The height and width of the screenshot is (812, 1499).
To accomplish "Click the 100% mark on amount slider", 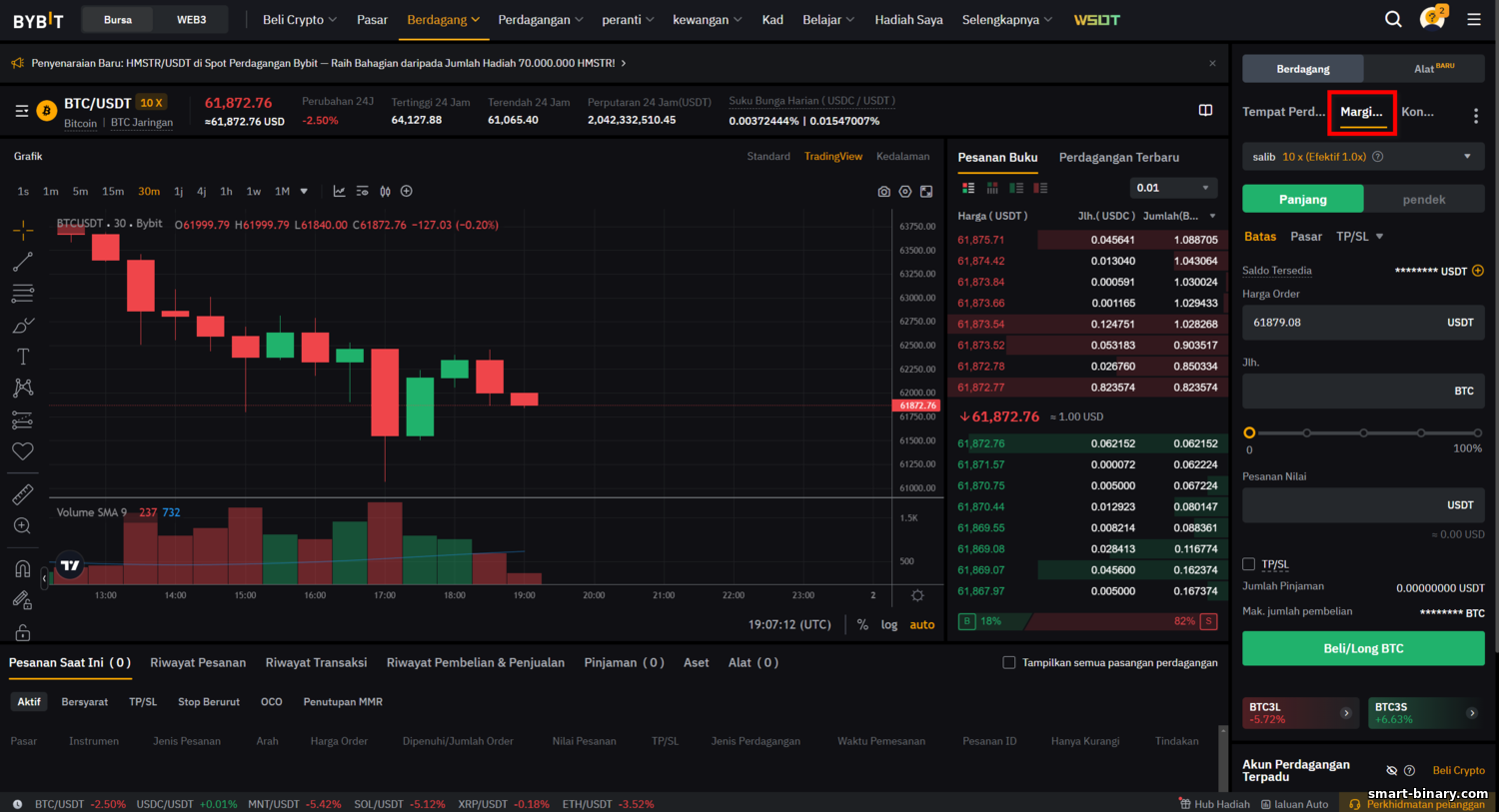I will 1478,432.
